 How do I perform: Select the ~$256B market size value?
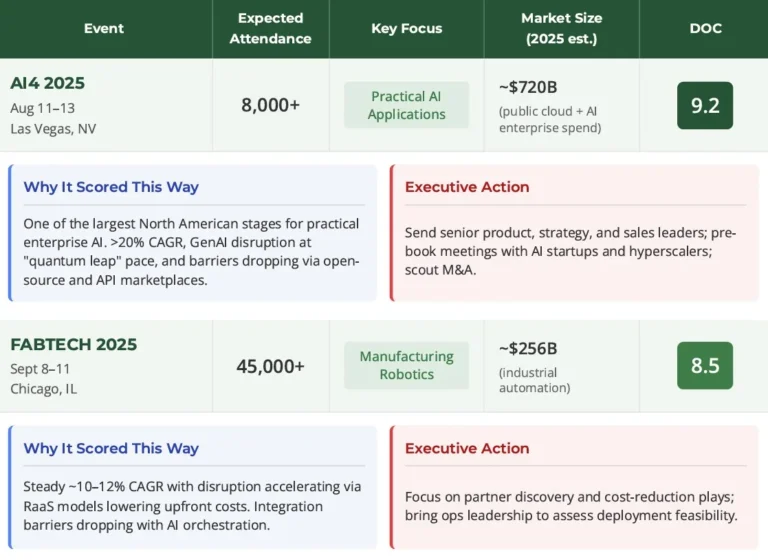(528, 349)
